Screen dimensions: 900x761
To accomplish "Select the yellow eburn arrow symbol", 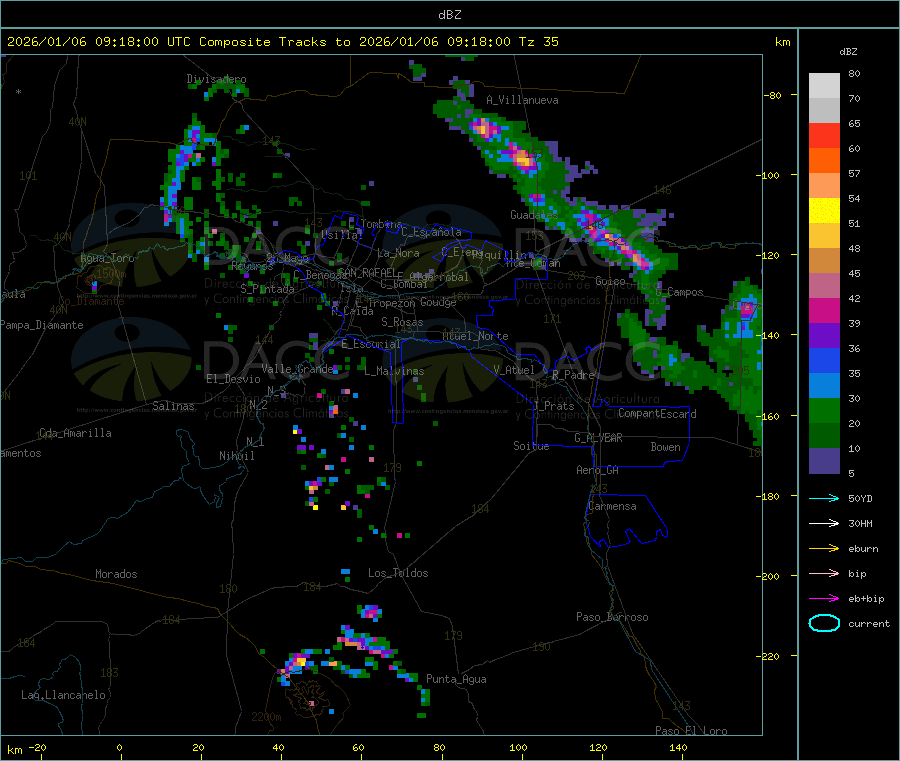I will (x=824, y=549).
